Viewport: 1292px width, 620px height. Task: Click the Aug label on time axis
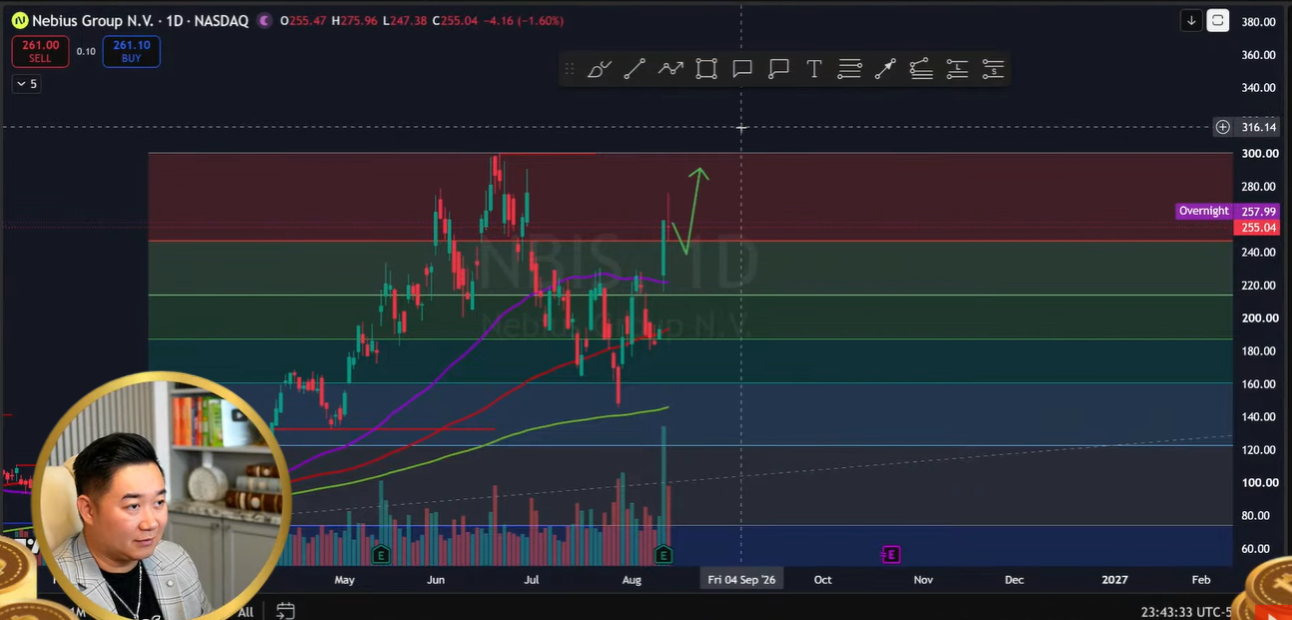coord(632,580)
